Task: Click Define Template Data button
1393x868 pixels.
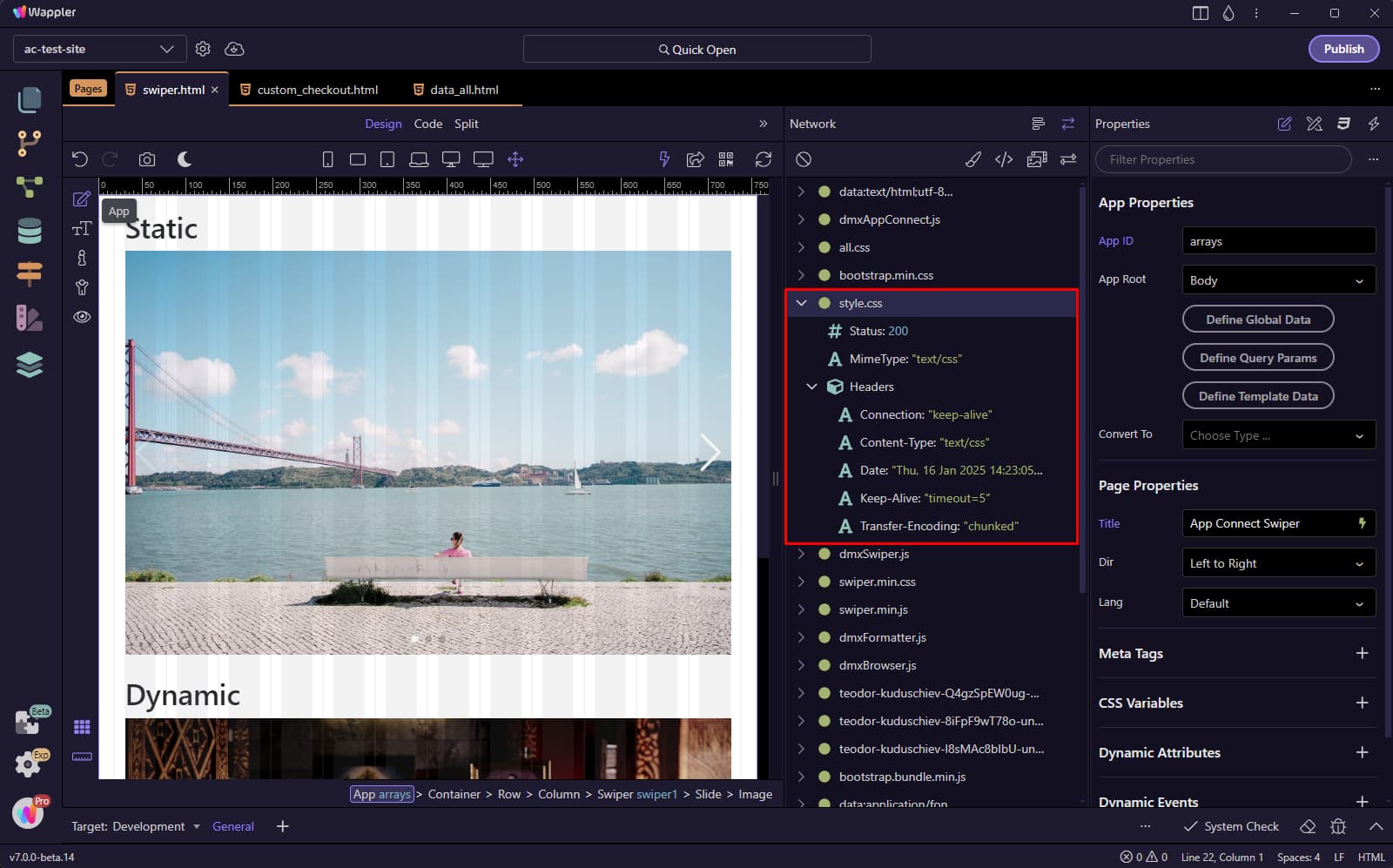Action: point(1258,396)
